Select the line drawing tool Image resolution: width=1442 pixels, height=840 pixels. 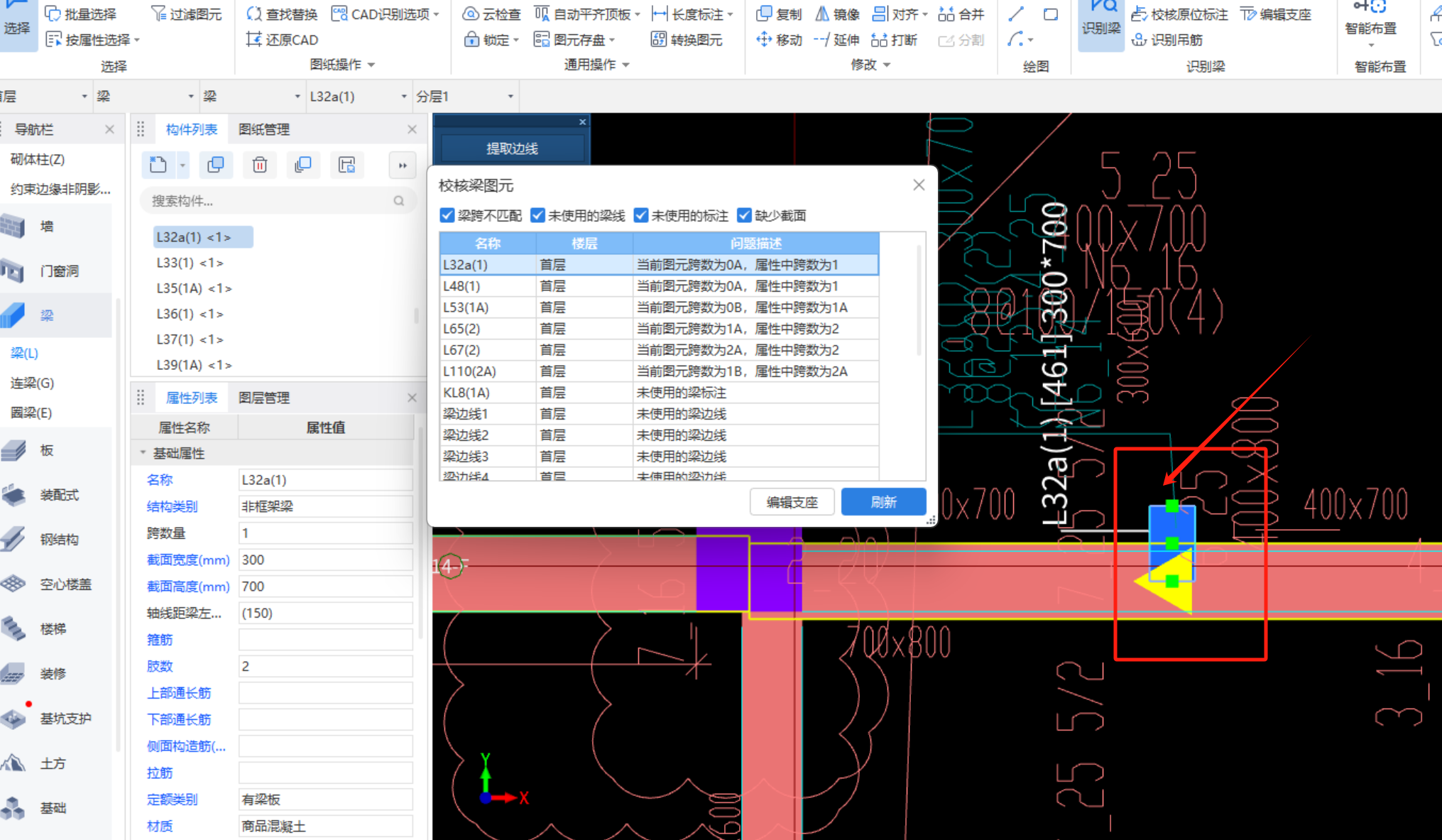[1016, 13]
